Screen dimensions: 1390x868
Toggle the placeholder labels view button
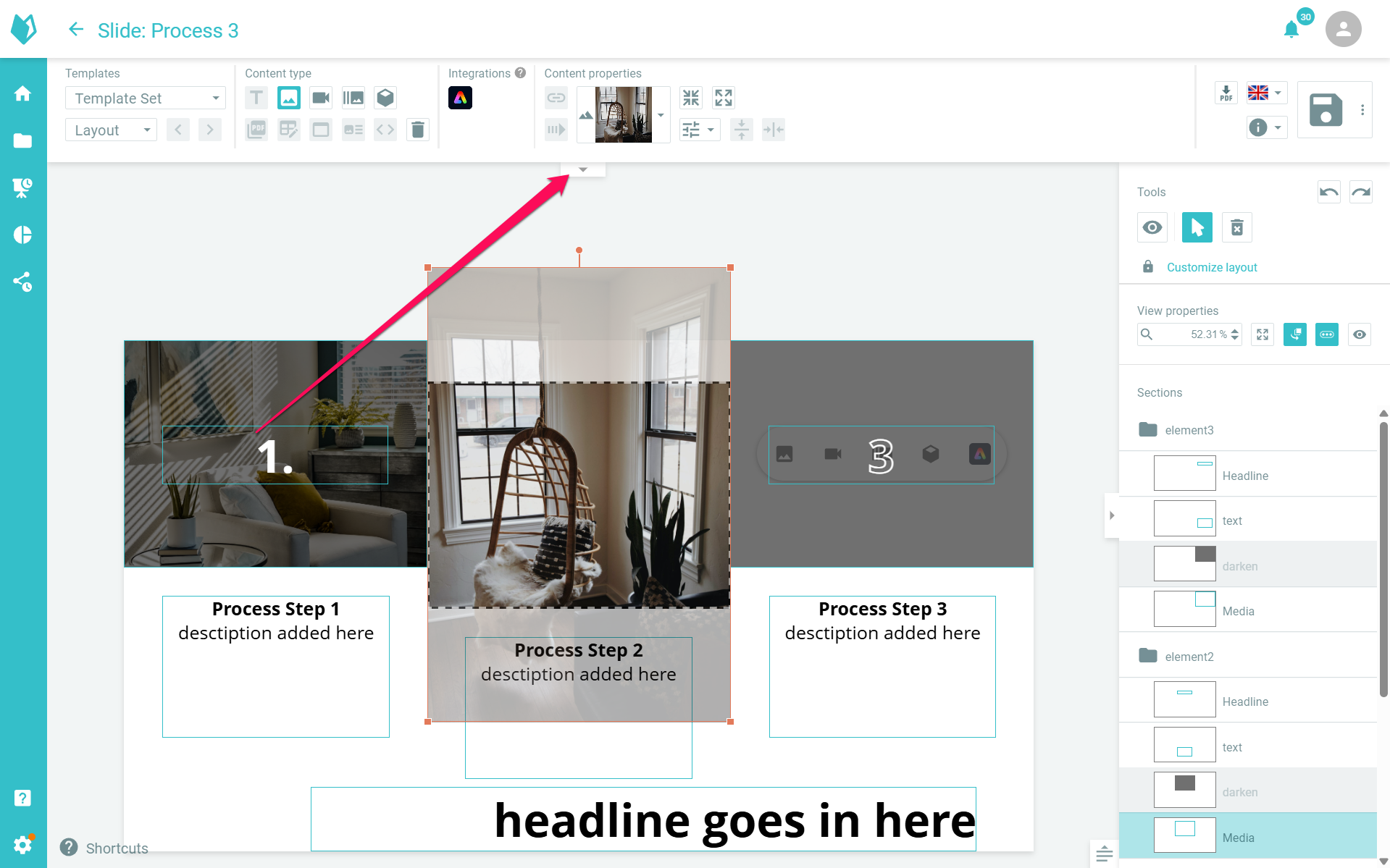tap(1327, 334)
